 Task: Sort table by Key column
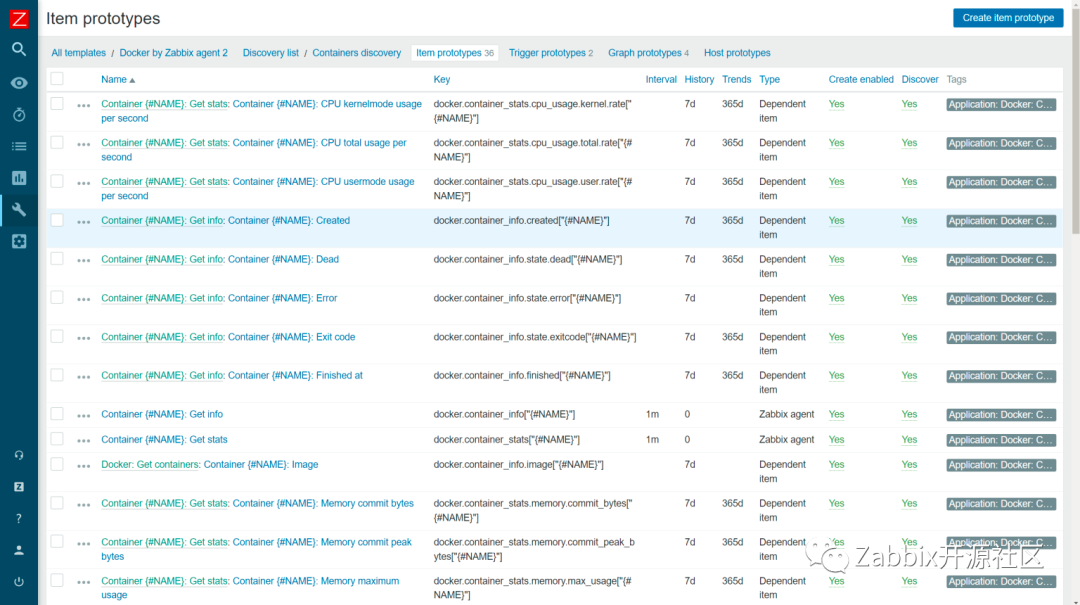coord(442,79)
